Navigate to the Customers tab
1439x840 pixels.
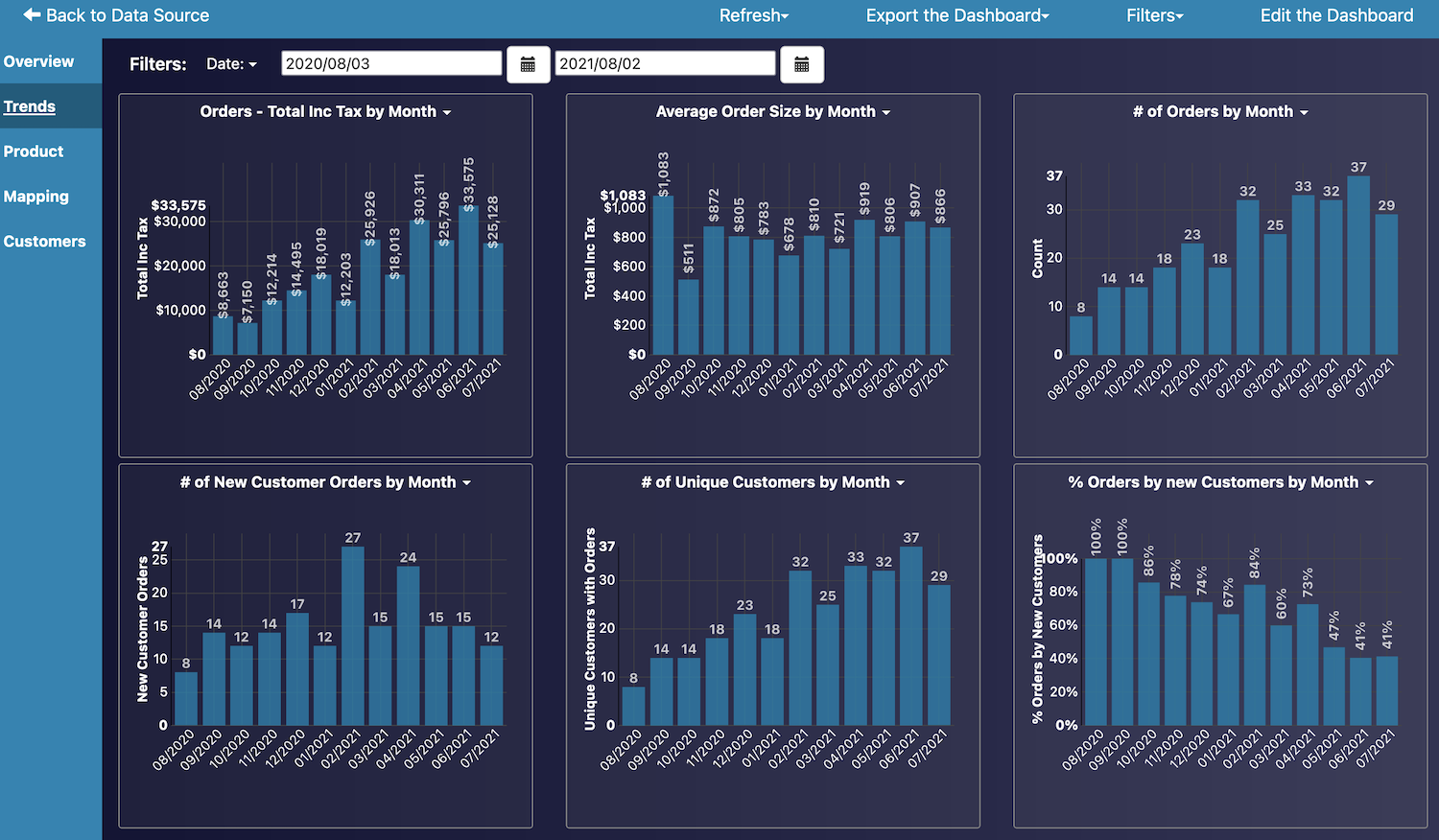(45, 242)
